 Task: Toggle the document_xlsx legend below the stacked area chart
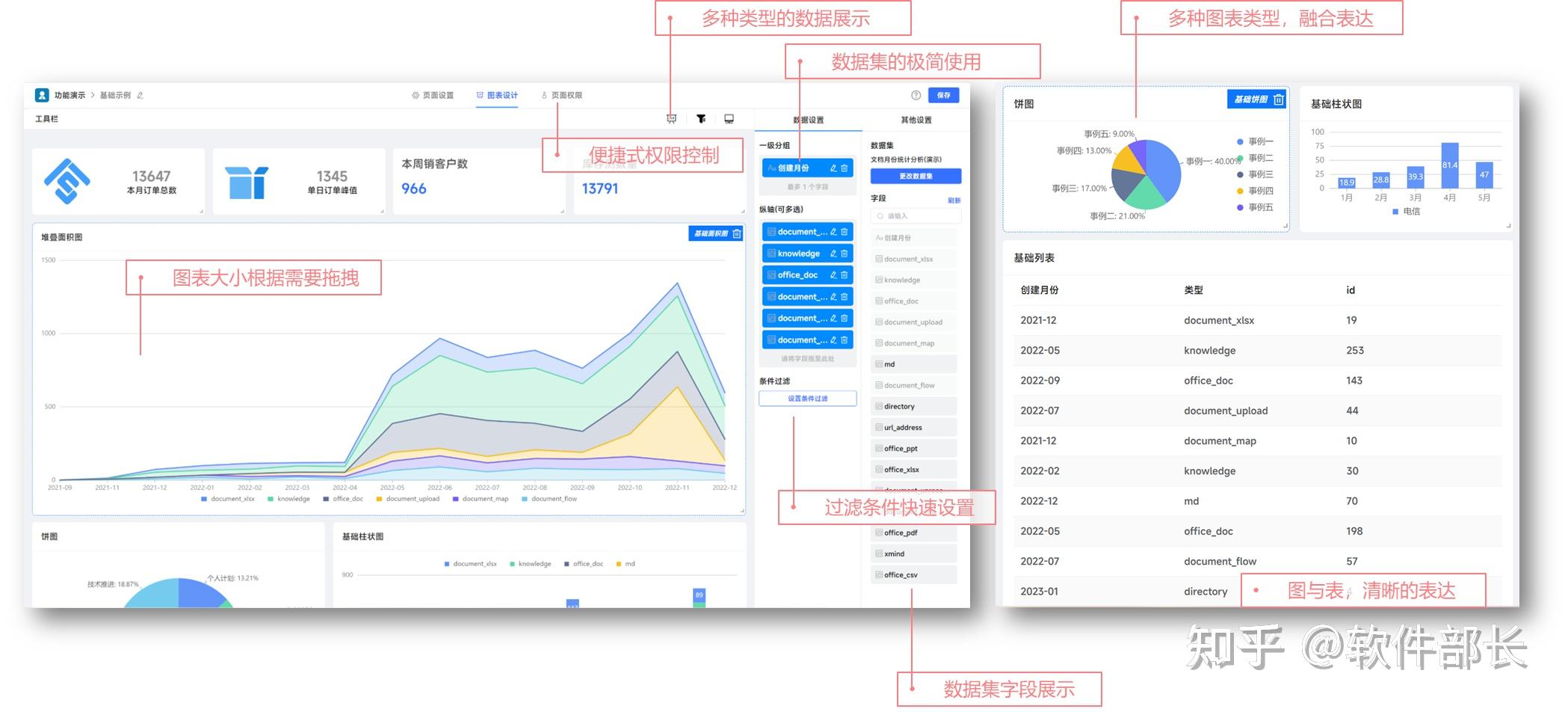pyautogui.click(x=230, y=499)
